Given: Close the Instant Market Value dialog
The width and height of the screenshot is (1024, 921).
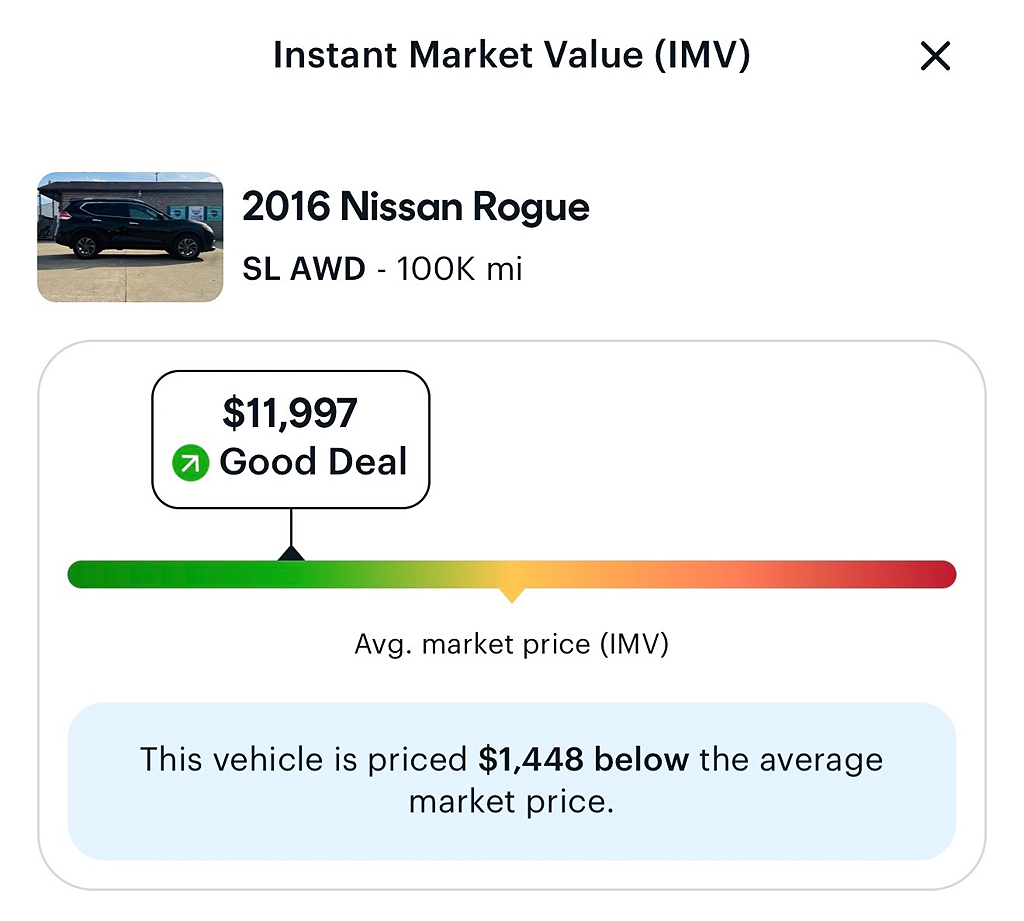Looking at the screenshot, I should [935, 56].
